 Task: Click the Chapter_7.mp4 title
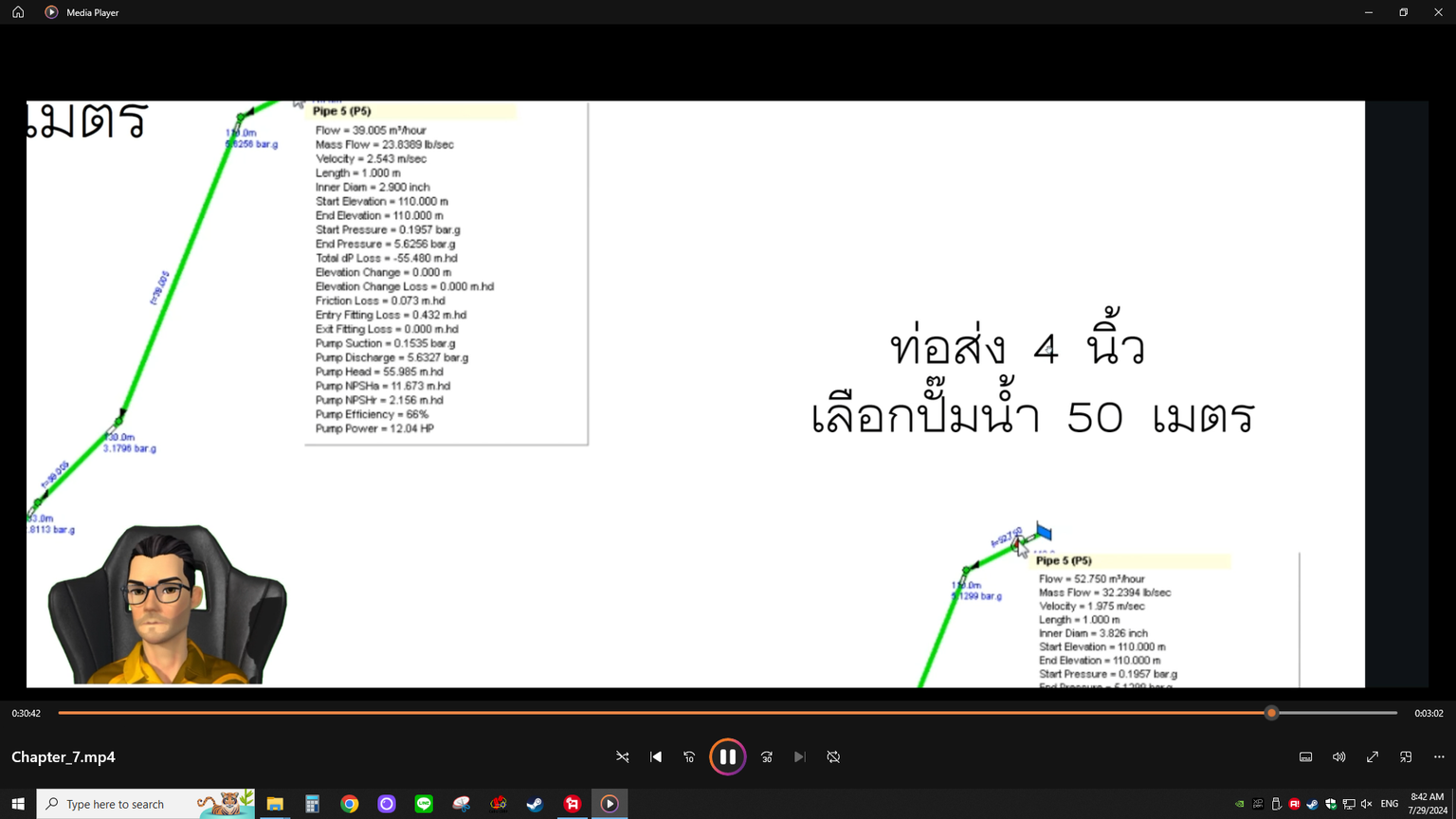[x=64, y=756]
